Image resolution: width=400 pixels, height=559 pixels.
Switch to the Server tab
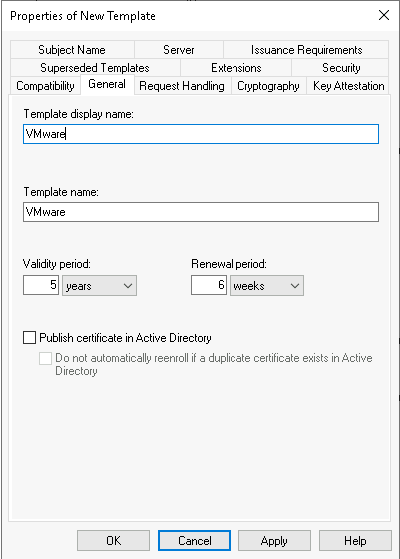click(179, 50)
